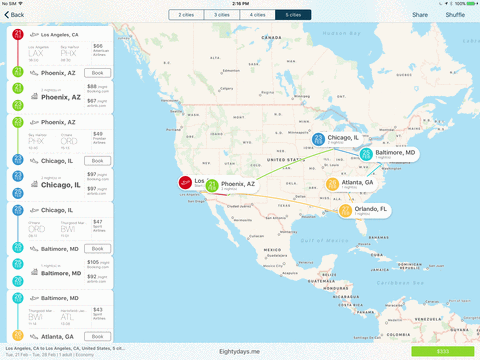
Task: Click the hotel building icon in the Chicago, IL stay card
Action: [34, 184]
